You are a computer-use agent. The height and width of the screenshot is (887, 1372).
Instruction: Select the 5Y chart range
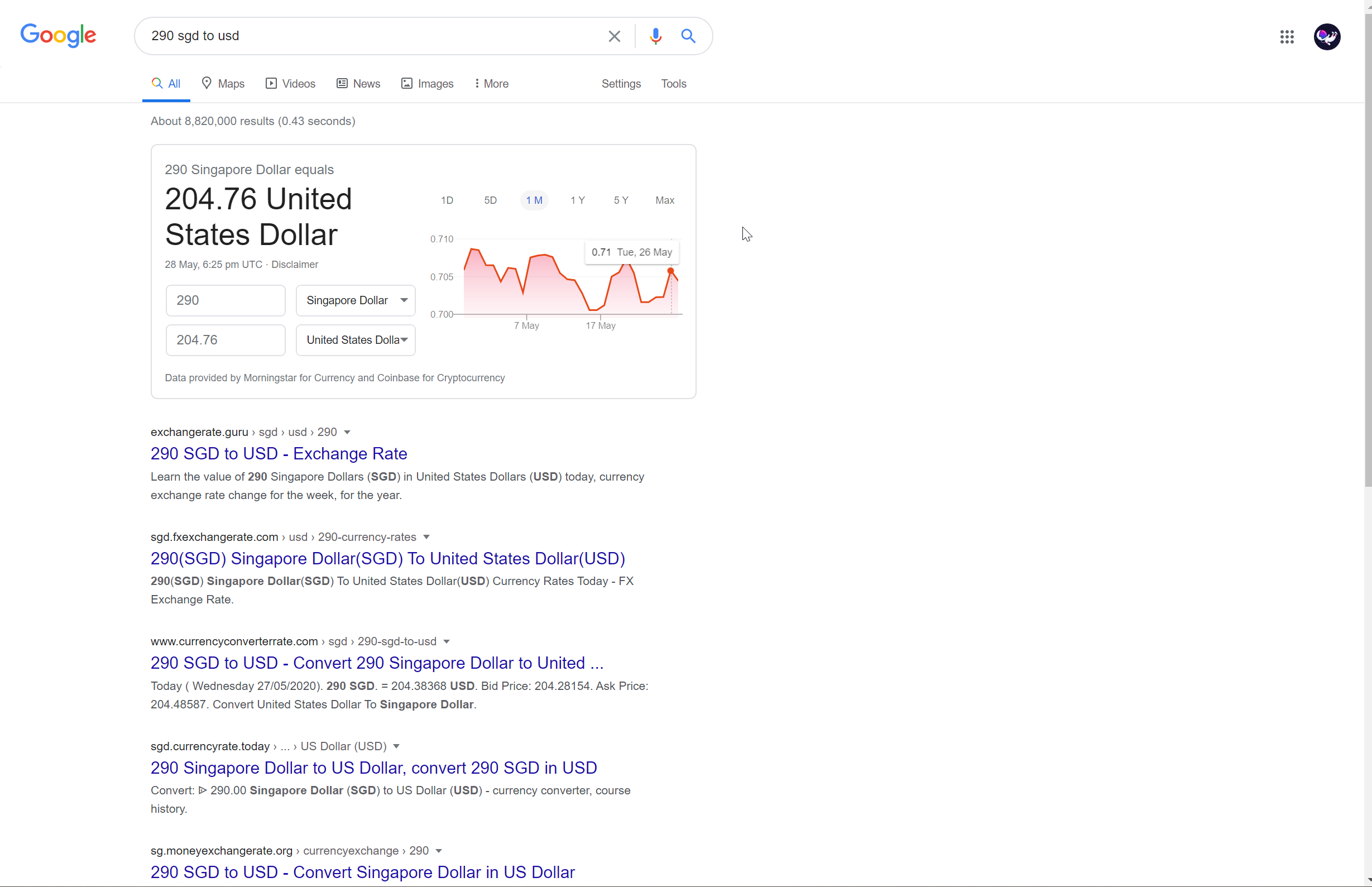pyautogui.click(x=621, y=200)
